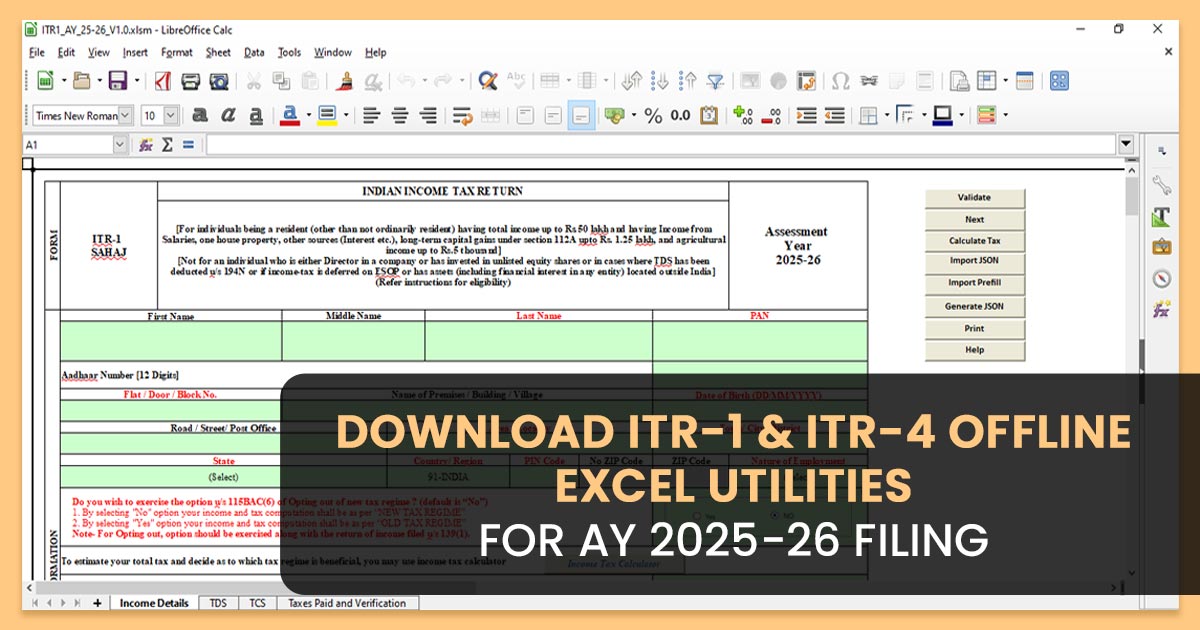Click the Clone Formatting paintbrush icon
Viewport: 1200px width, 630px height.
click(x=345, y=81)
